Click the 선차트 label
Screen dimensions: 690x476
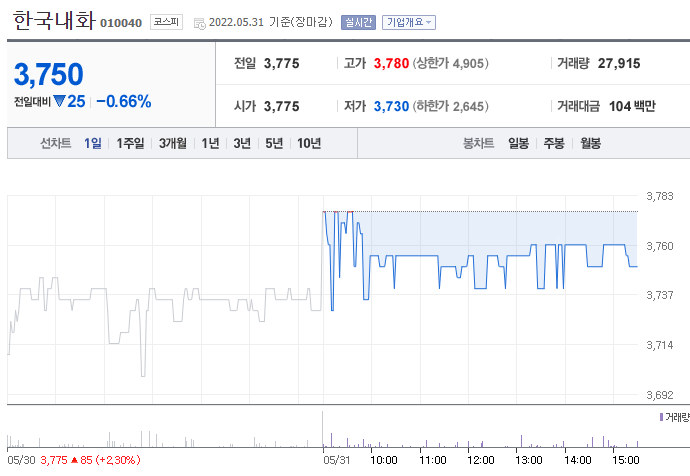pyautogui.click(x=55, y=143)
